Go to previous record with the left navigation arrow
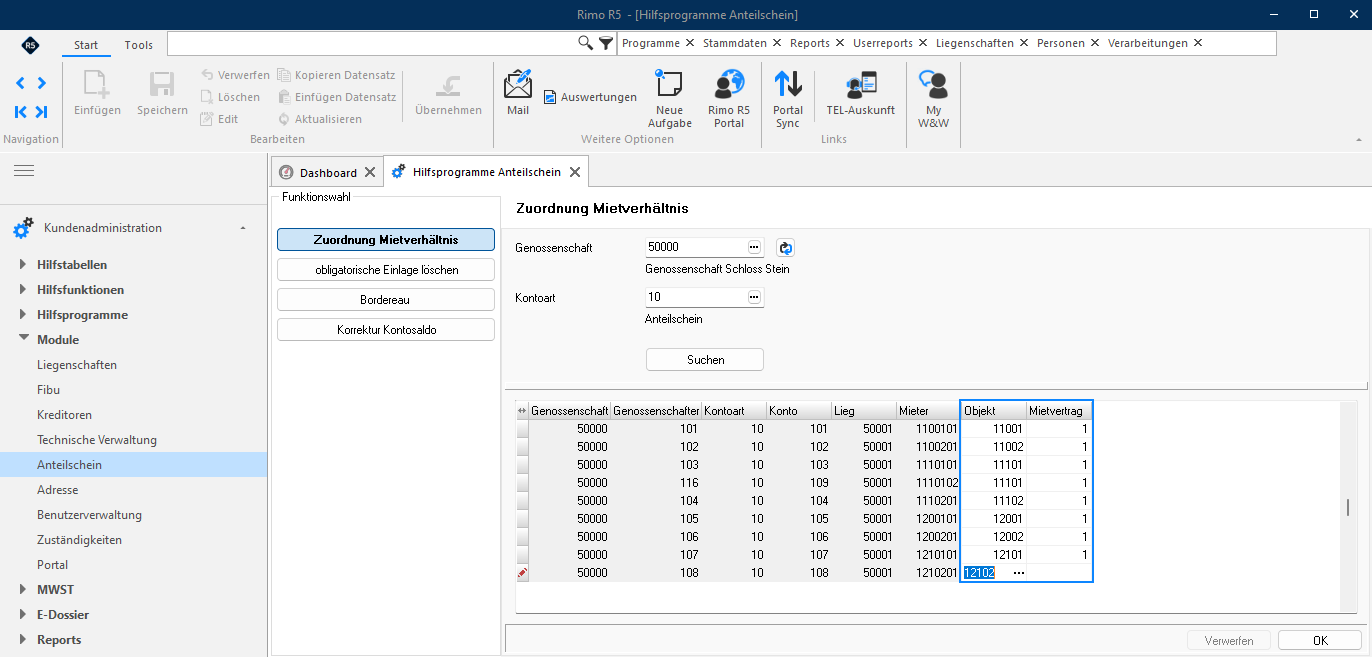 [x=21, y=83]
